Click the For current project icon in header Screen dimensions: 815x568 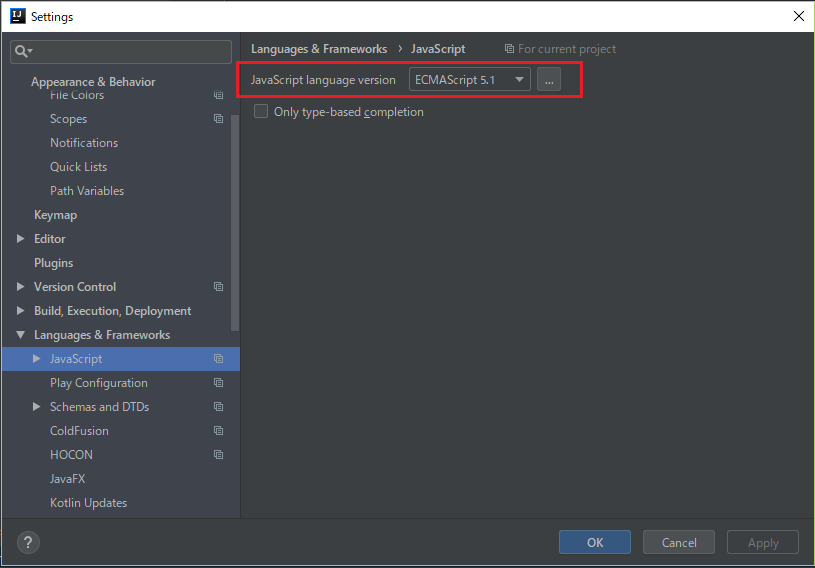coord(509,49)
